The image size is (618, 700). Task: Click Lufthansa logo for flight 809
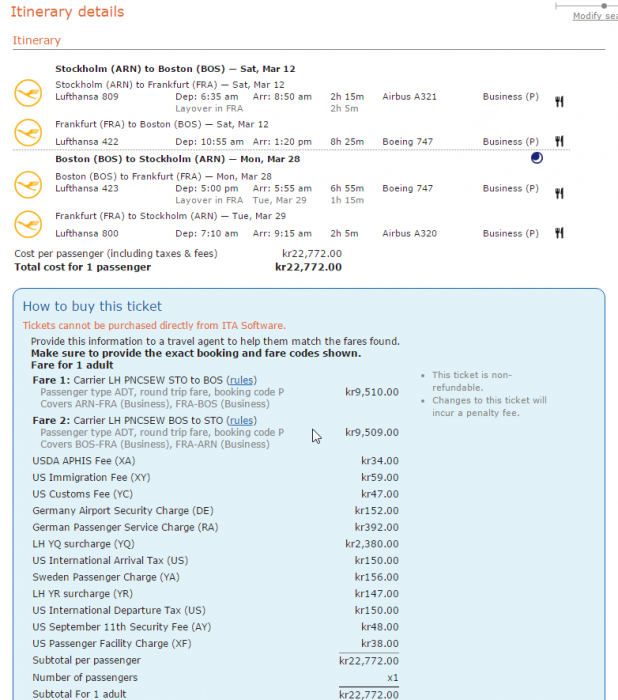(28, 93)
